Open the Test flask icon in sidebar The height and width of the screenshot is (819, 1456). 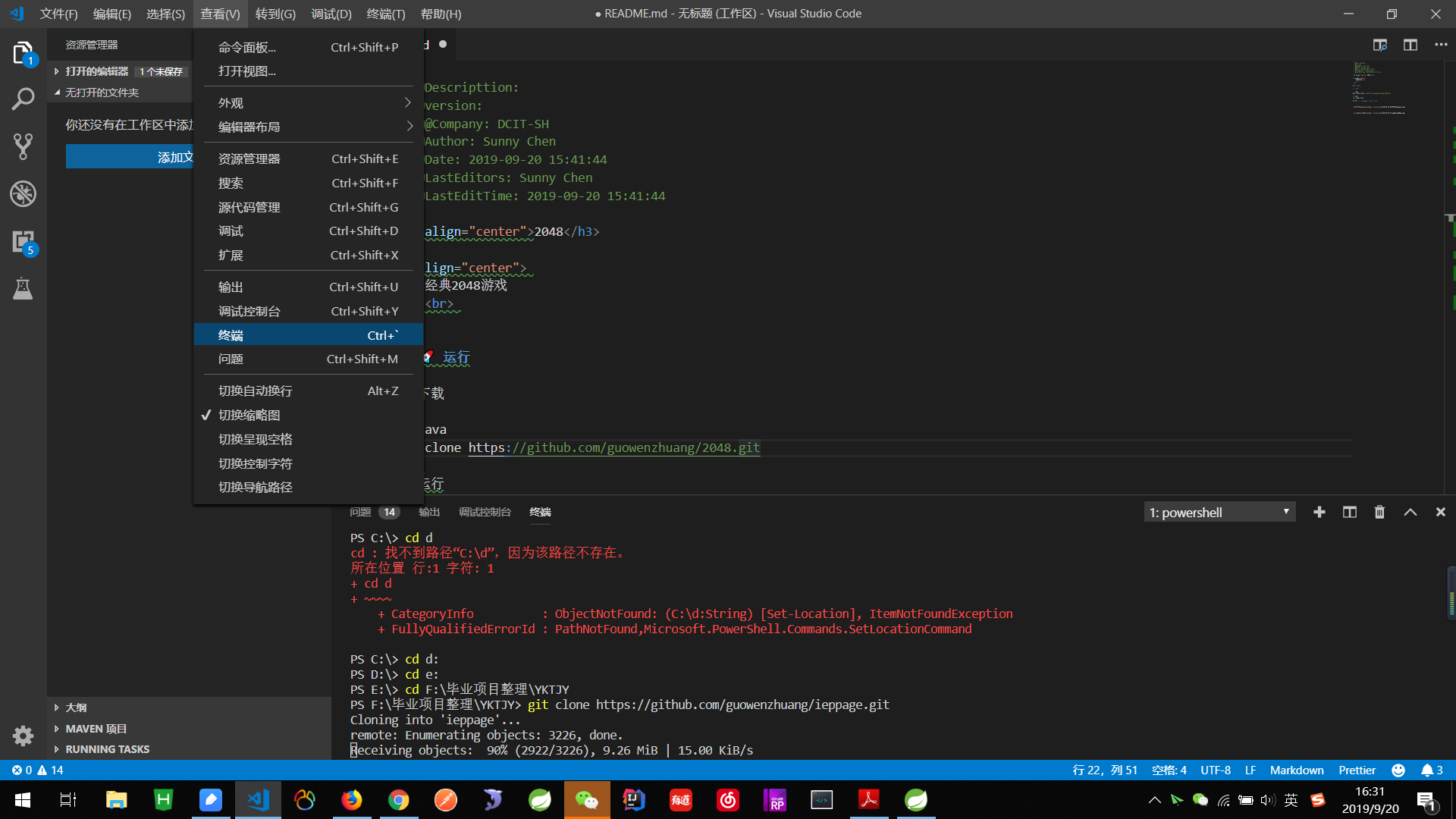[23, 289]
